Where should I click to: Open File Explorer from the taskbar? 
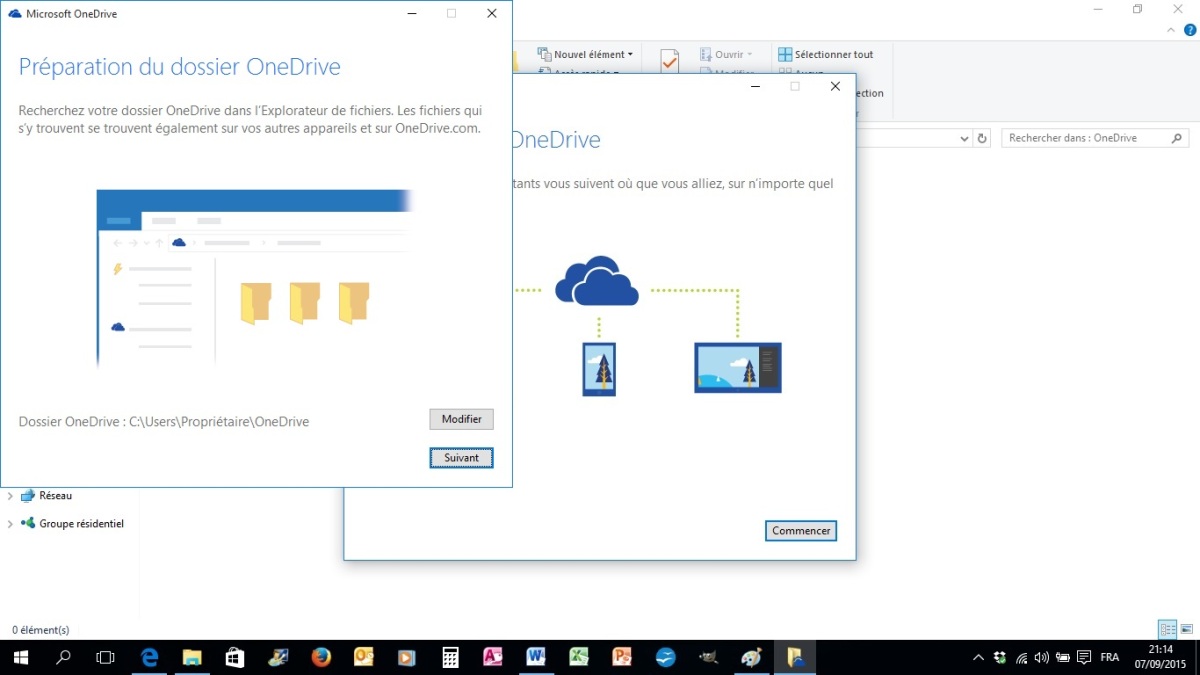coord(193,657)
